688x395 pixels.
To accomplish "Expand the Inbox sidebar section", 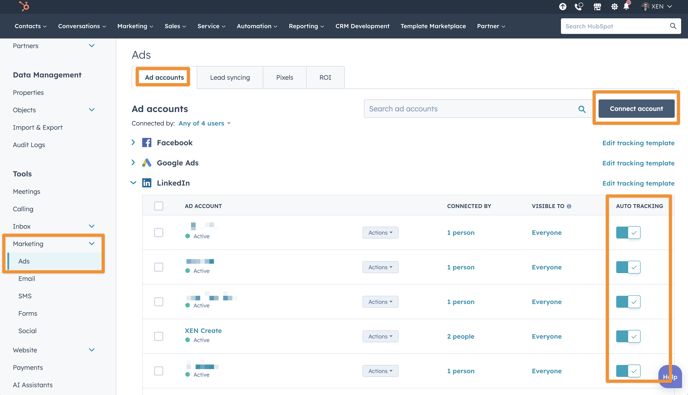I will [x=91, y=226].
